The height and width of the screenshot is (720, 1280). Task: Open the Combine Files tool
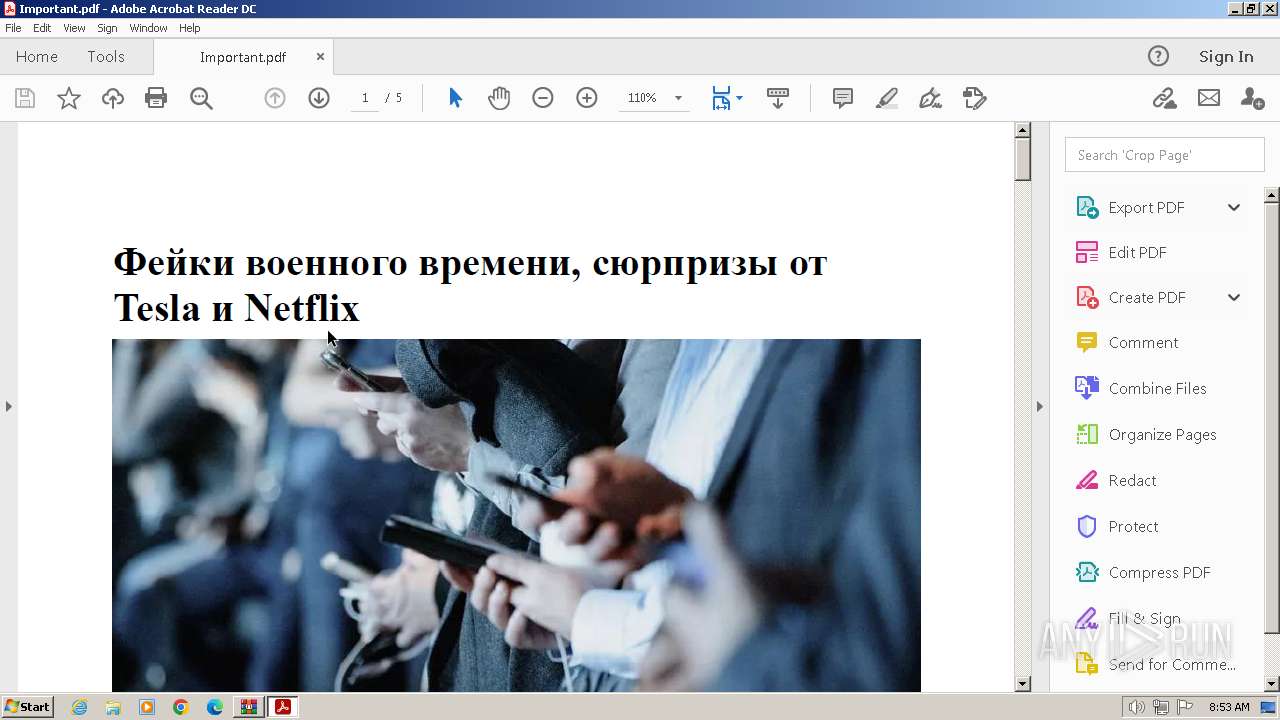coord(1157,388)
